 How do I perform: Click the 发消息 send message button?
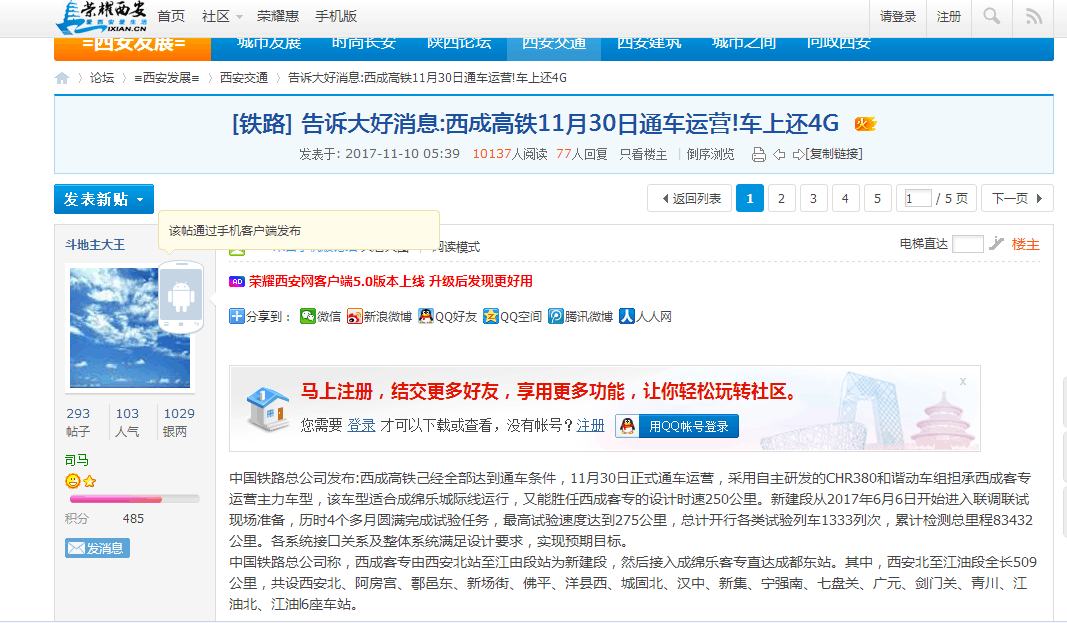tap(97, 548)
